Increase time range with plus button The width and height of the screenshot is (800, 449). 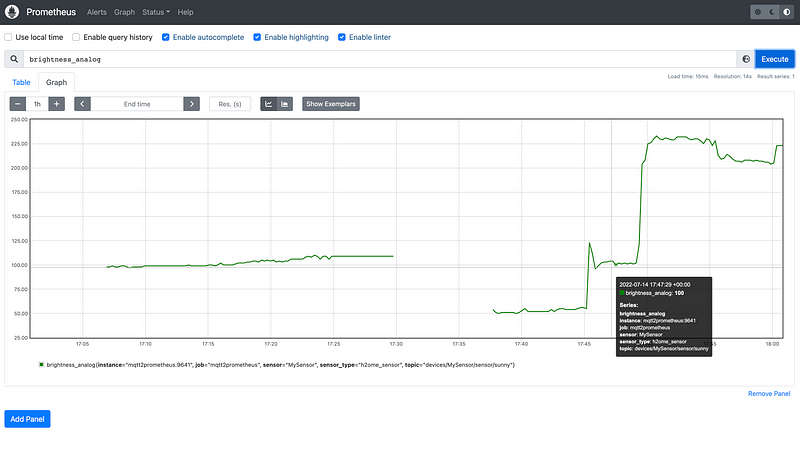(57, 104)
